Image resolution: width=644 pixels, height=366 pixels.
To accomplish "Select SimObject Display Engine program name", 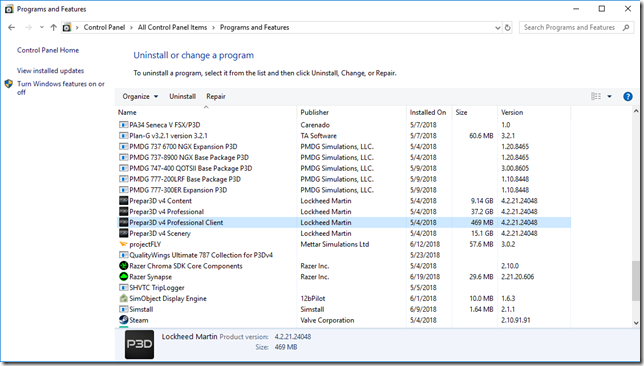I will (168, 299).
